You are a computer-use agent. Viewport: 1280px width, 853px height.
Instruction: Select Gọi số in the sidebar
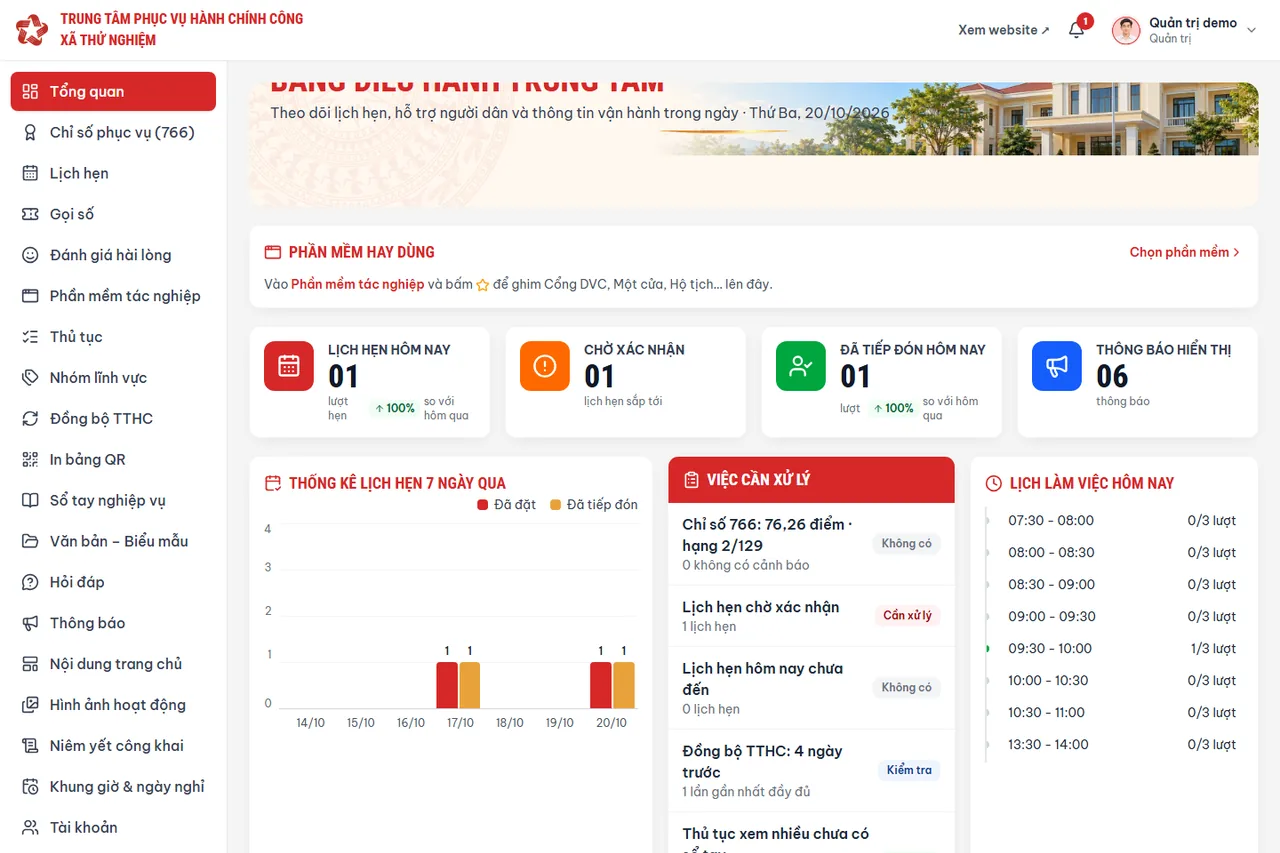(113, 214)
